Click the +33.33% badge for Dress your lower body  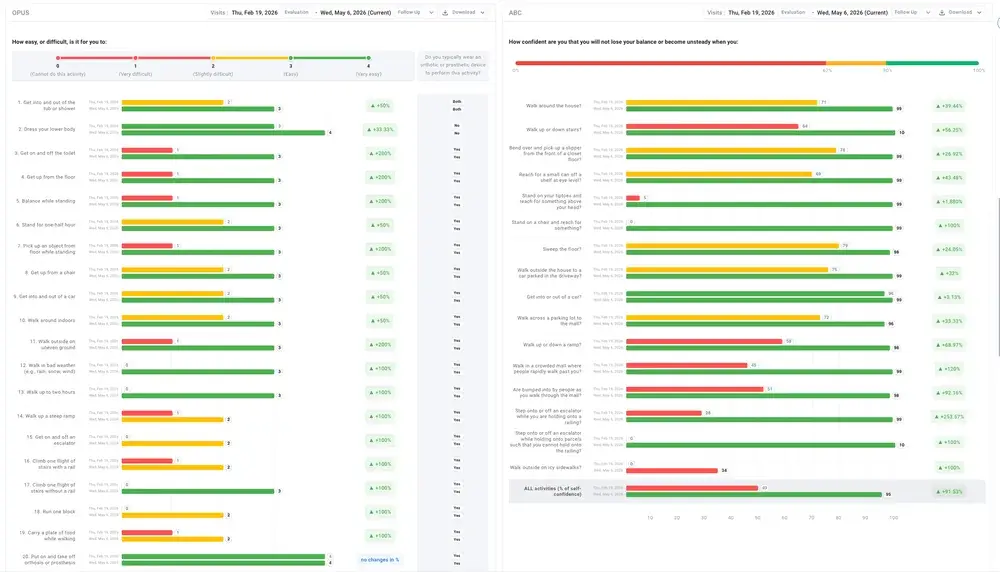click(380, 129)
